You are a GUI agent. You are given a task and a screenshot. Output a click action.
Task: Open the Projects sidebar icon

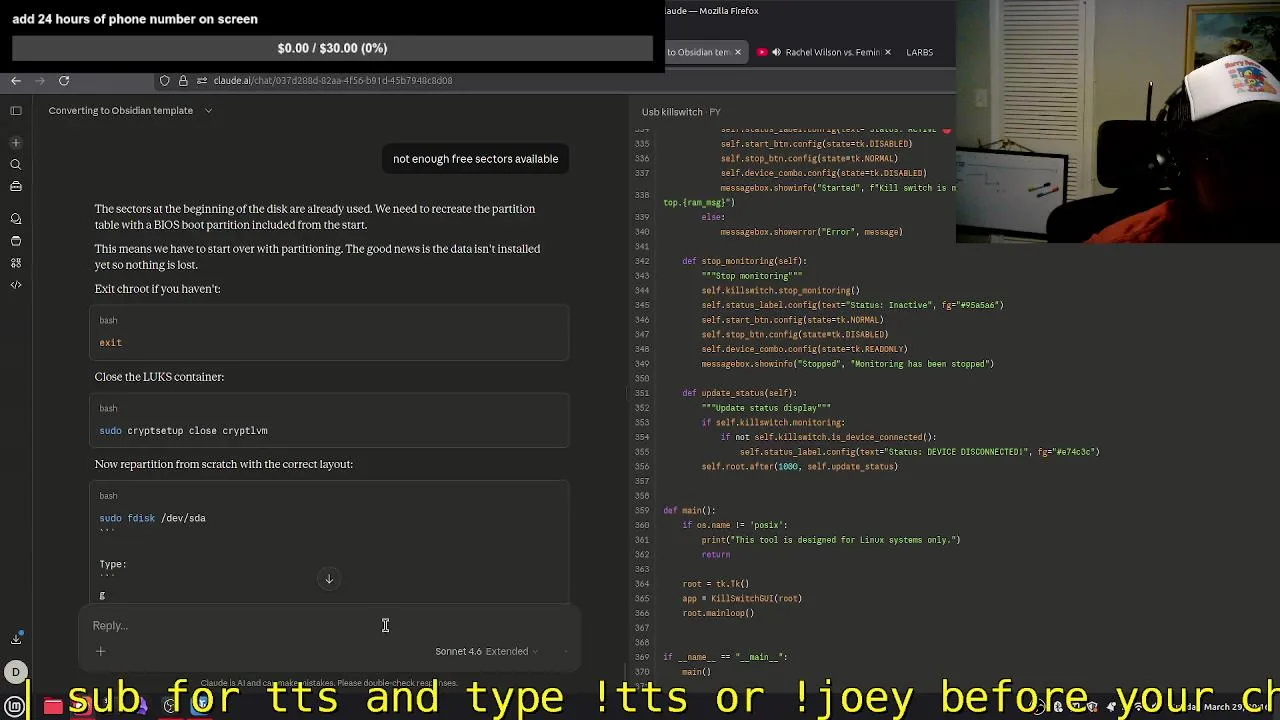pos(16,241)
